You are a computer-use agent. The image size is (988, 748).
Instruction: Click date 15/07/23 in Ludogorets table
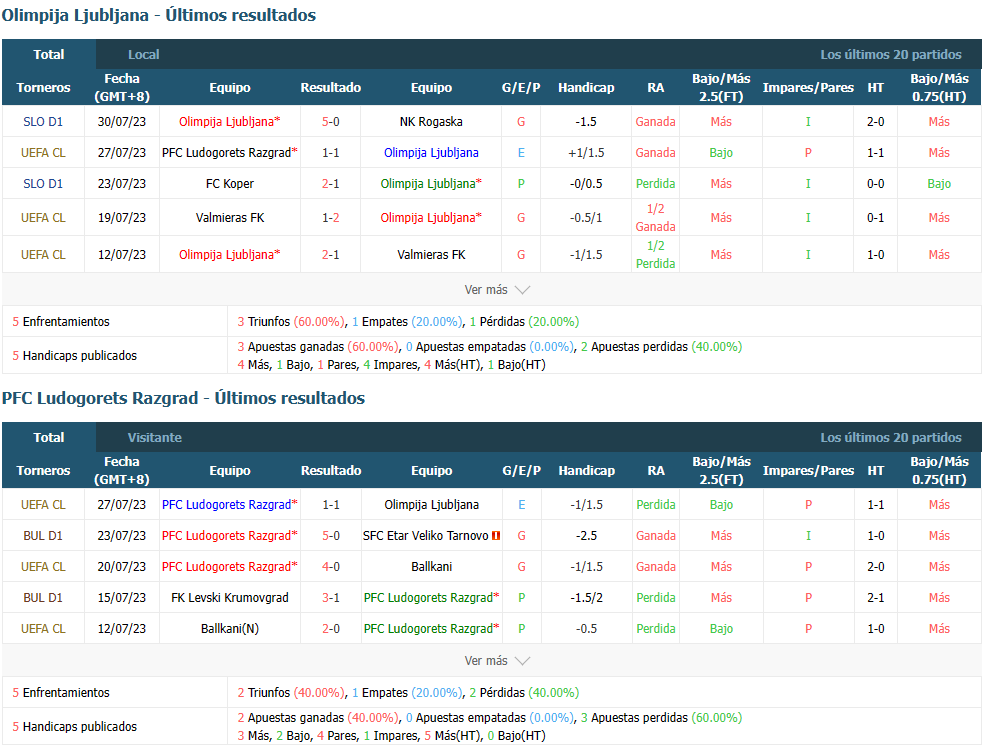[122, 597]
